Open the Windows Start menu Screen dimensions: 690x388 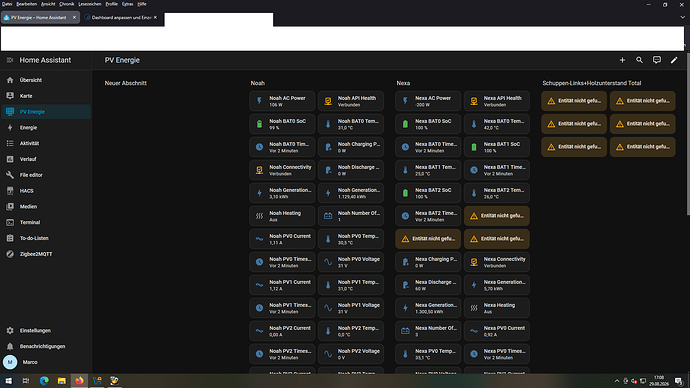click(x=9, y=381)
